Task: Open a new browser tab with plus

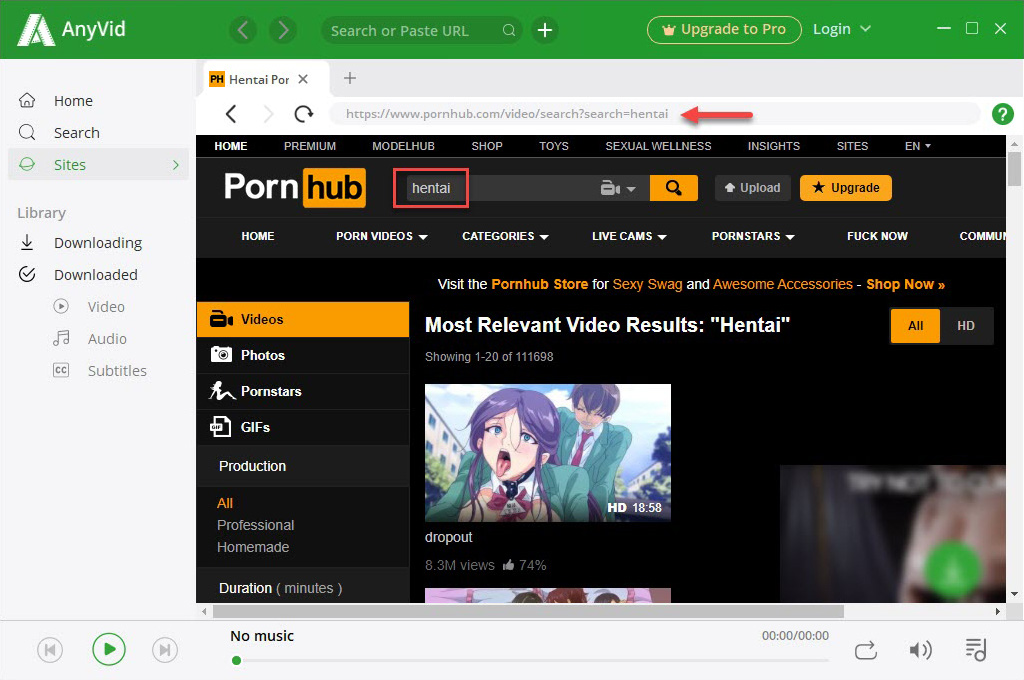Action: [x=350, y=78]
